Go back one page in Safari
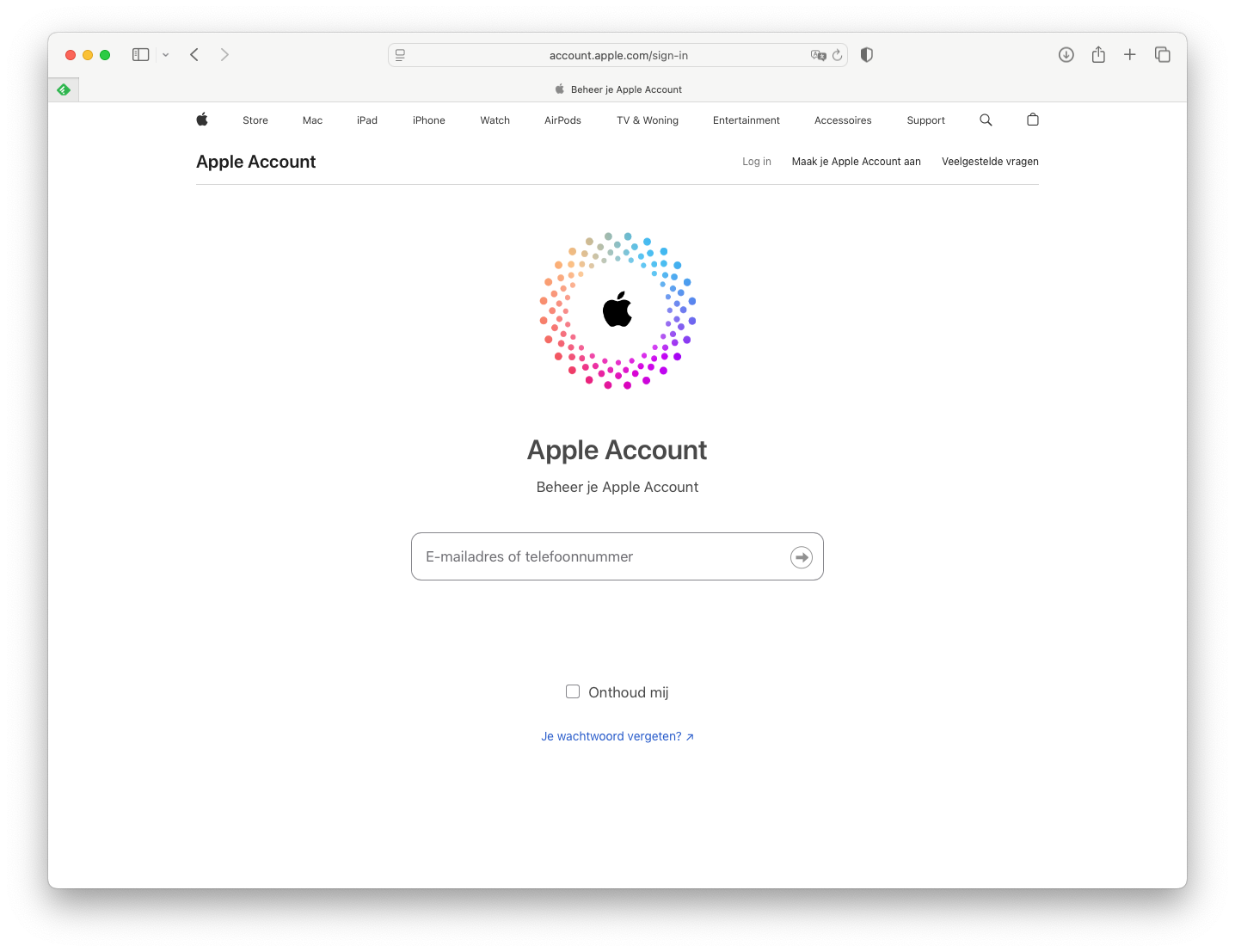Viewport: 1235px width, 952px height. (194, 55)
